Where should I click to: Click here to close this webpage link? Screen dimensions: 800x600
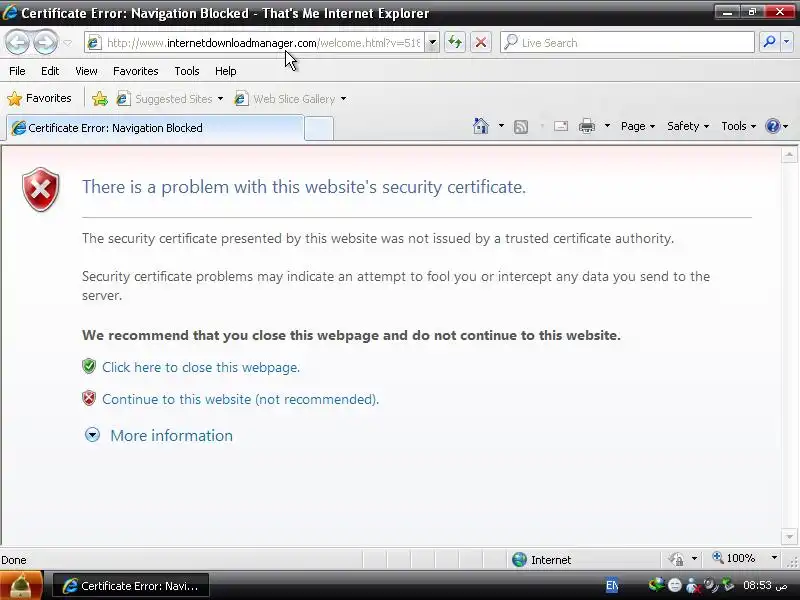(201, 367)
